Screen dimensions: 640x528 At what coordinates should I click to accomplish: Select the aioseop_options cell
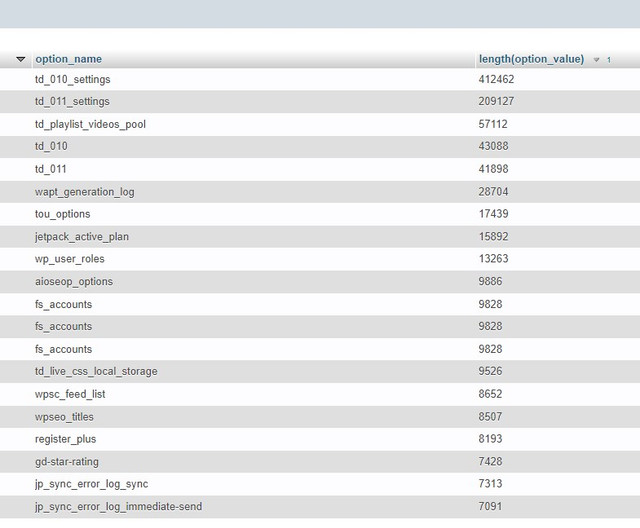pyautogui.click(x=74, y=282)
